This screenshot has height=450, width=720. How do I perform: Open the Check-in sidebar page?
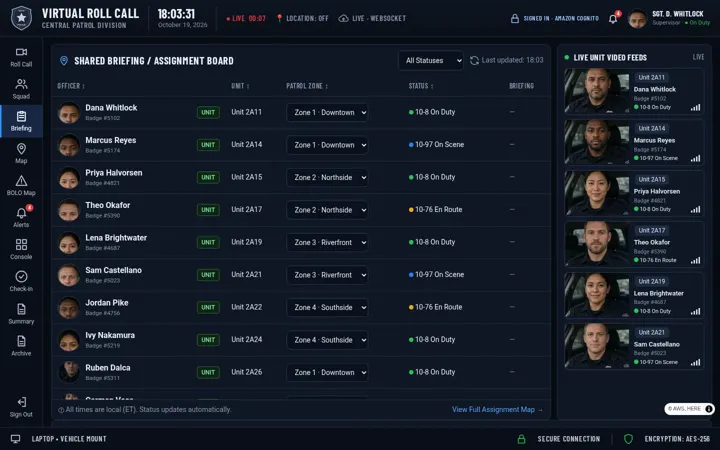pyautogui.click(x=21, y=282)
